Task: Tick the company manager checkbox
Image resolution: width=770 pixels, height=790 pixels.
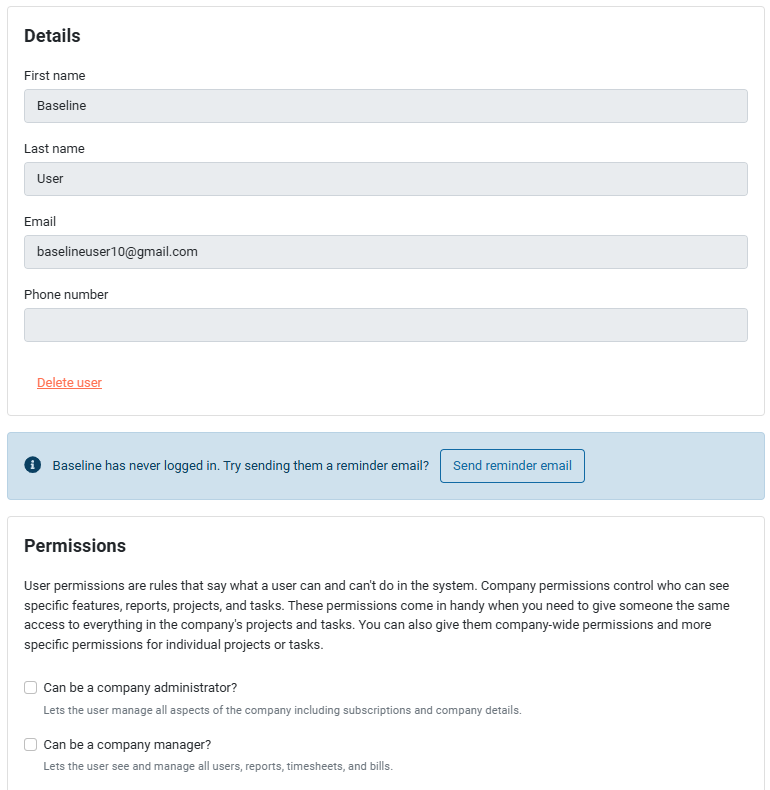Action: tap(31, 745)
